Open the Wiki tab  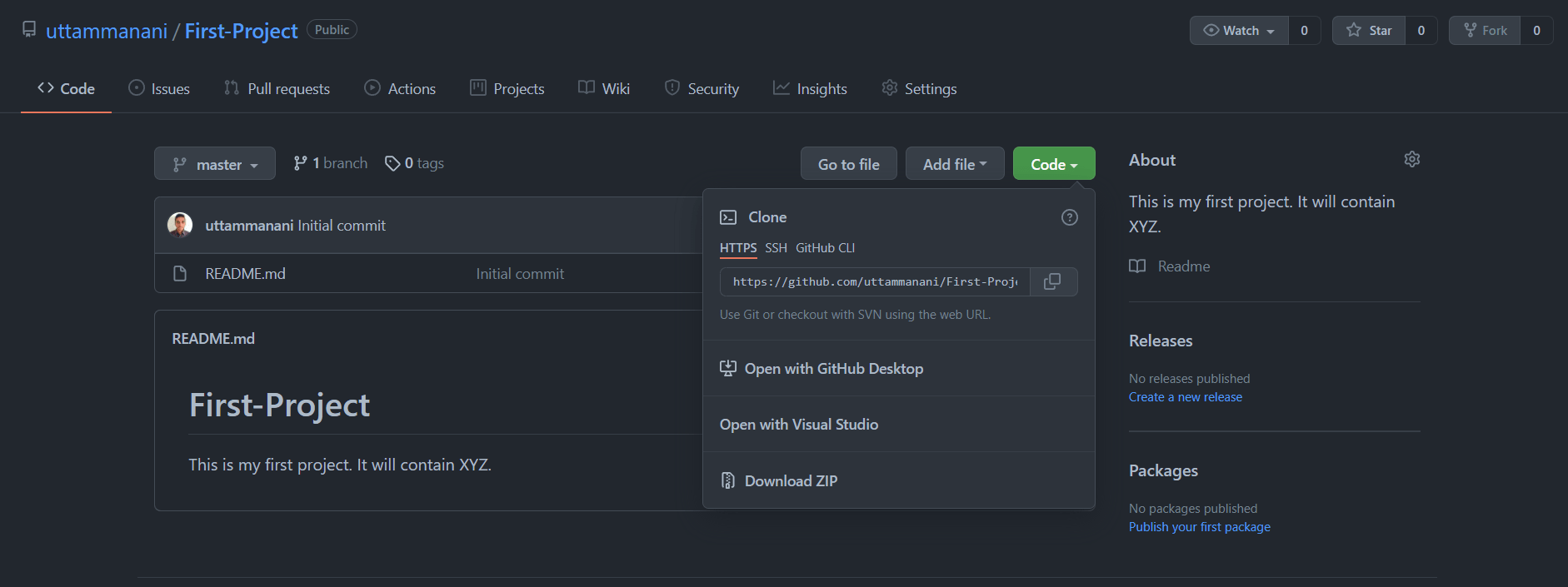(604, 88)
